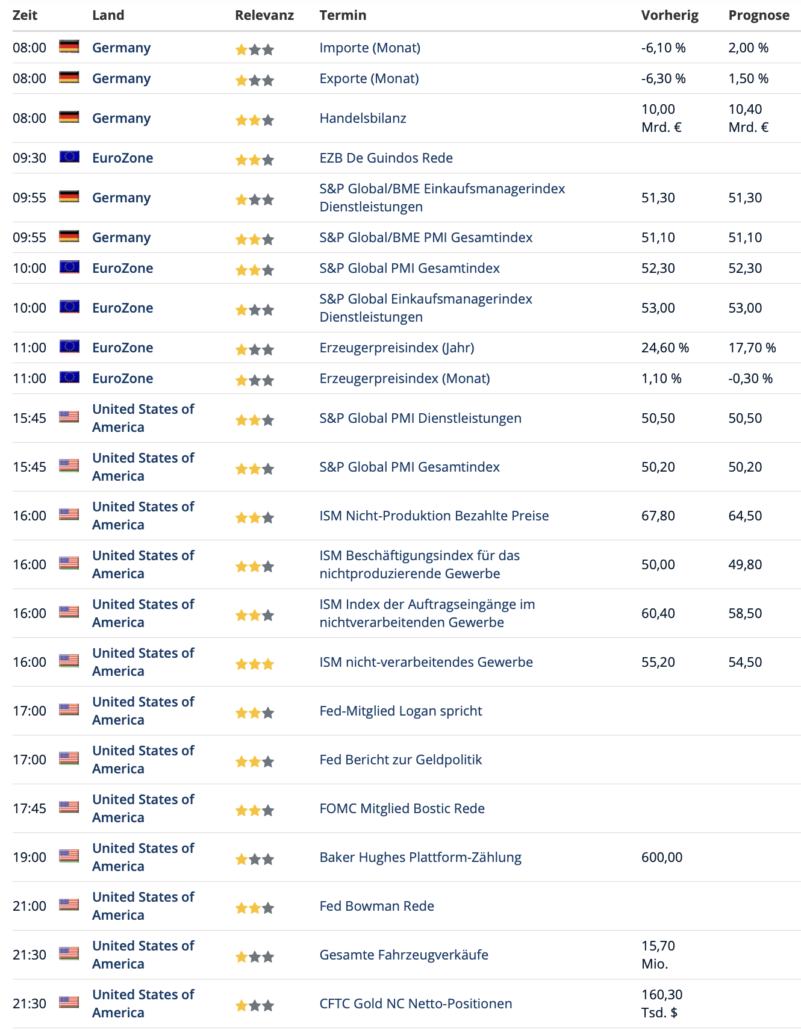Click United States of America in FOMC Bostic row
Image resolution: width=801 pixels, height=1030 pixels.
143,808
